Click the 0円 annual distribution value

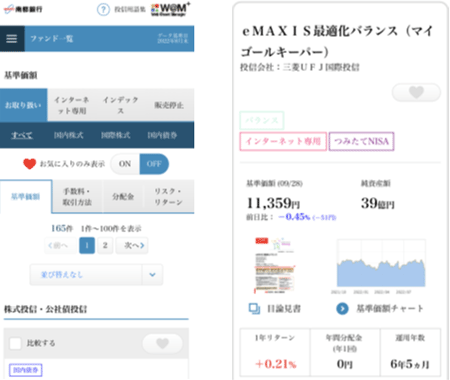[x=345, y=364]
